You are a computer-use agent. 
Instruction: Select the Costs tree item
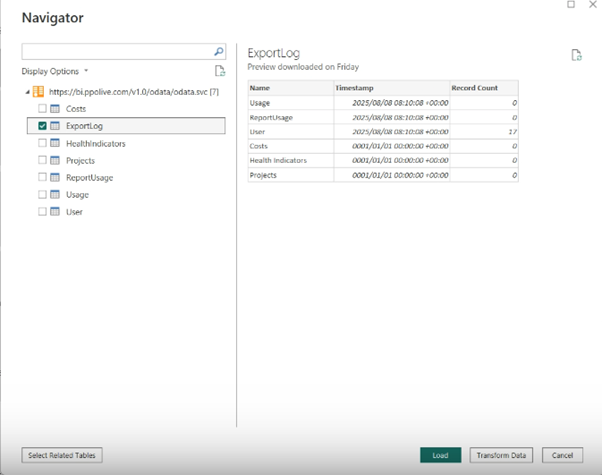(x=126, y=109)
